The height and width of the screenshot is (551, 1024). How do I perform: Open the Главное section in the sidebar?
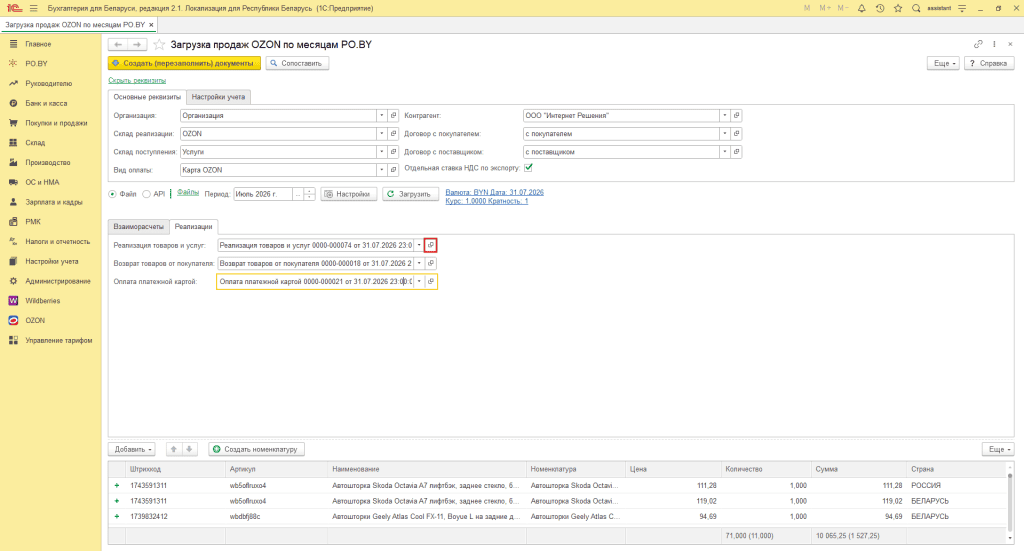coord(38,44)
